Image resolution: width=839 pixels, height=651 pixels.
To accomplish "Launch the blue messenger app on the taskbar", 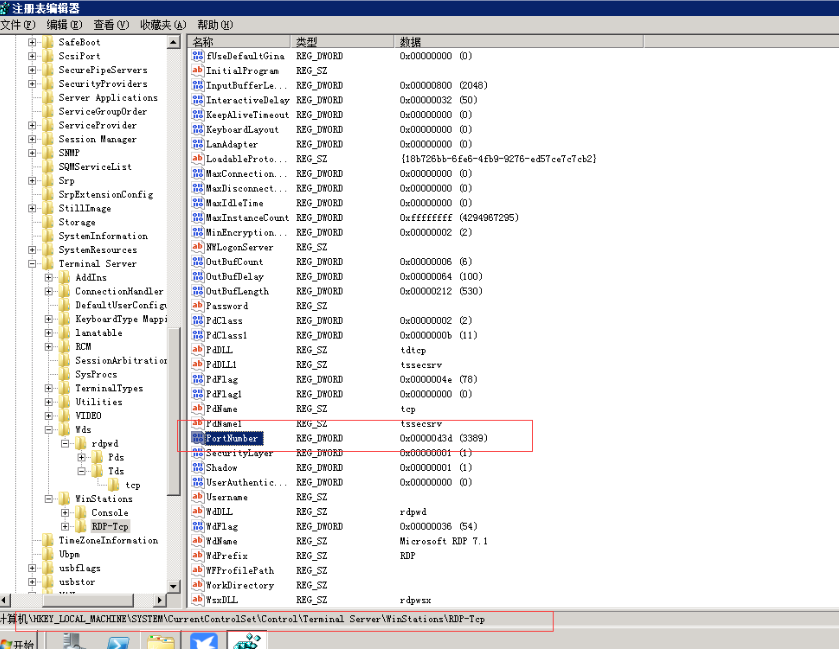I will [x=203, y=641].
